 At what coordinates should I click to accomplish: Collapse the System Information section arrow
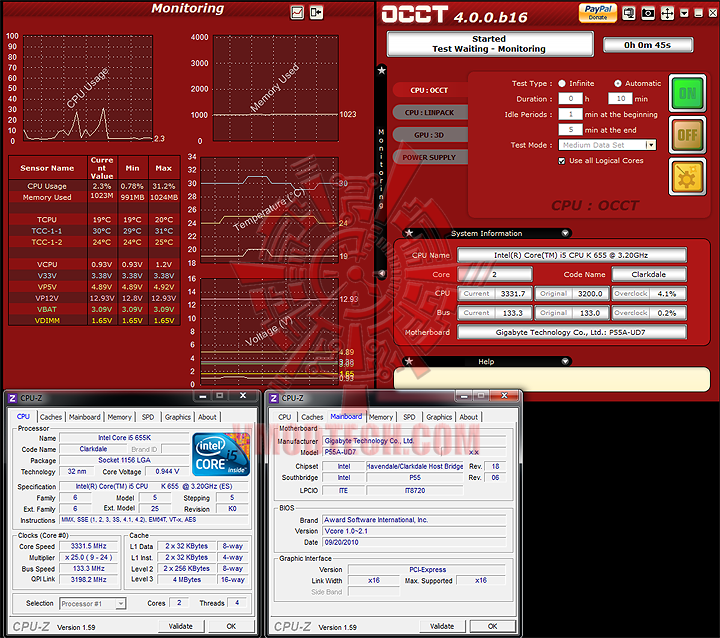coord(565,233)
